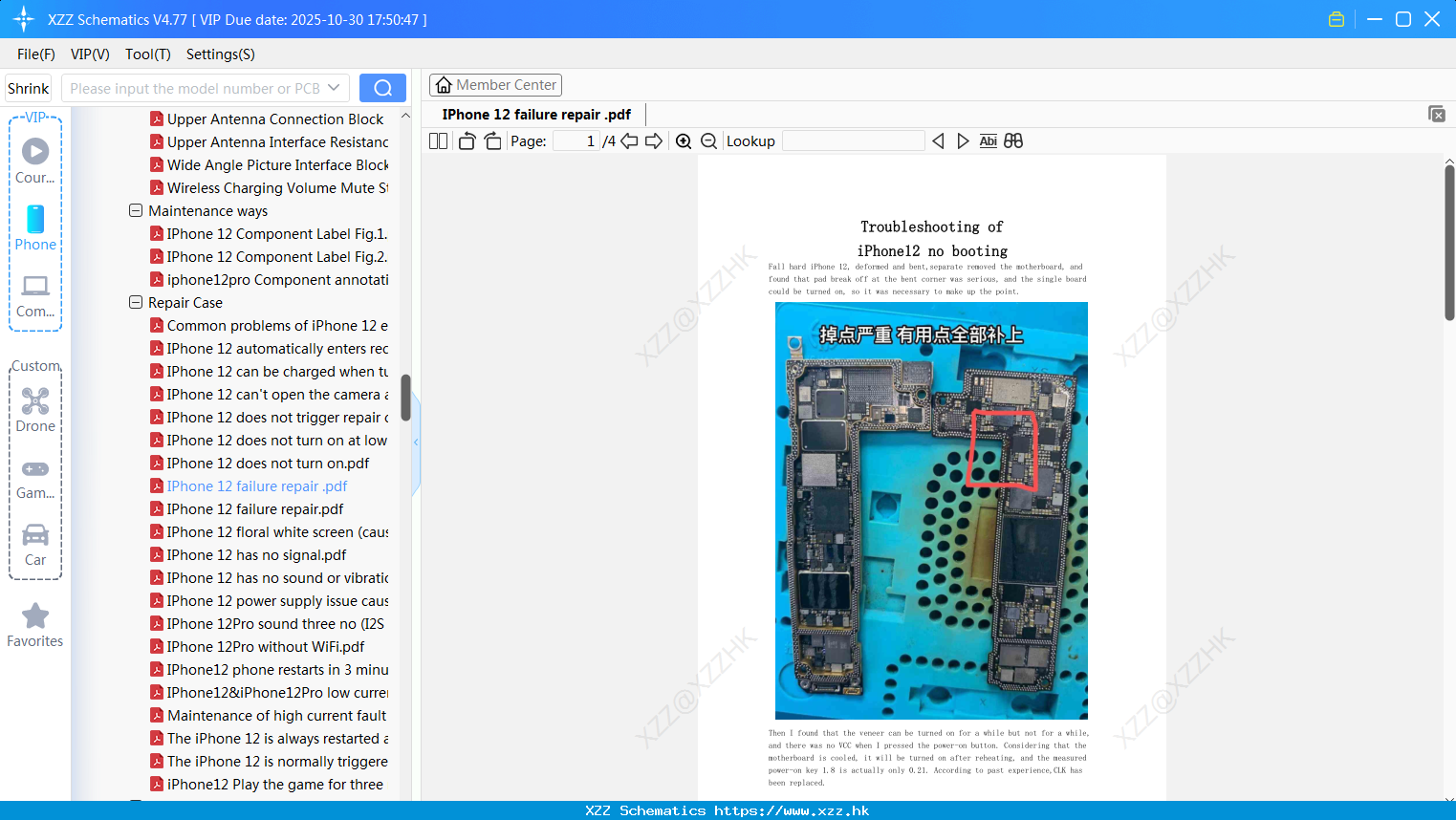Open the Settings(S) menu
The height and width of the screenshot is (820, 1456).
point(220,54)
